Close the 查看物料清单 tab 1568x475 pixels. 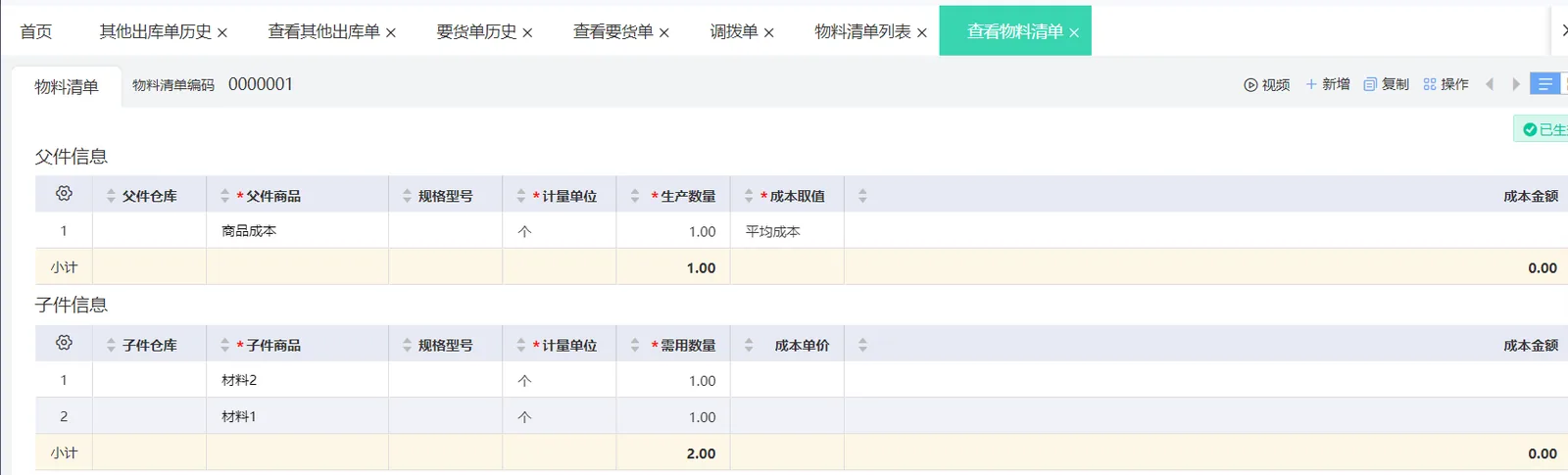(1074, 33)
